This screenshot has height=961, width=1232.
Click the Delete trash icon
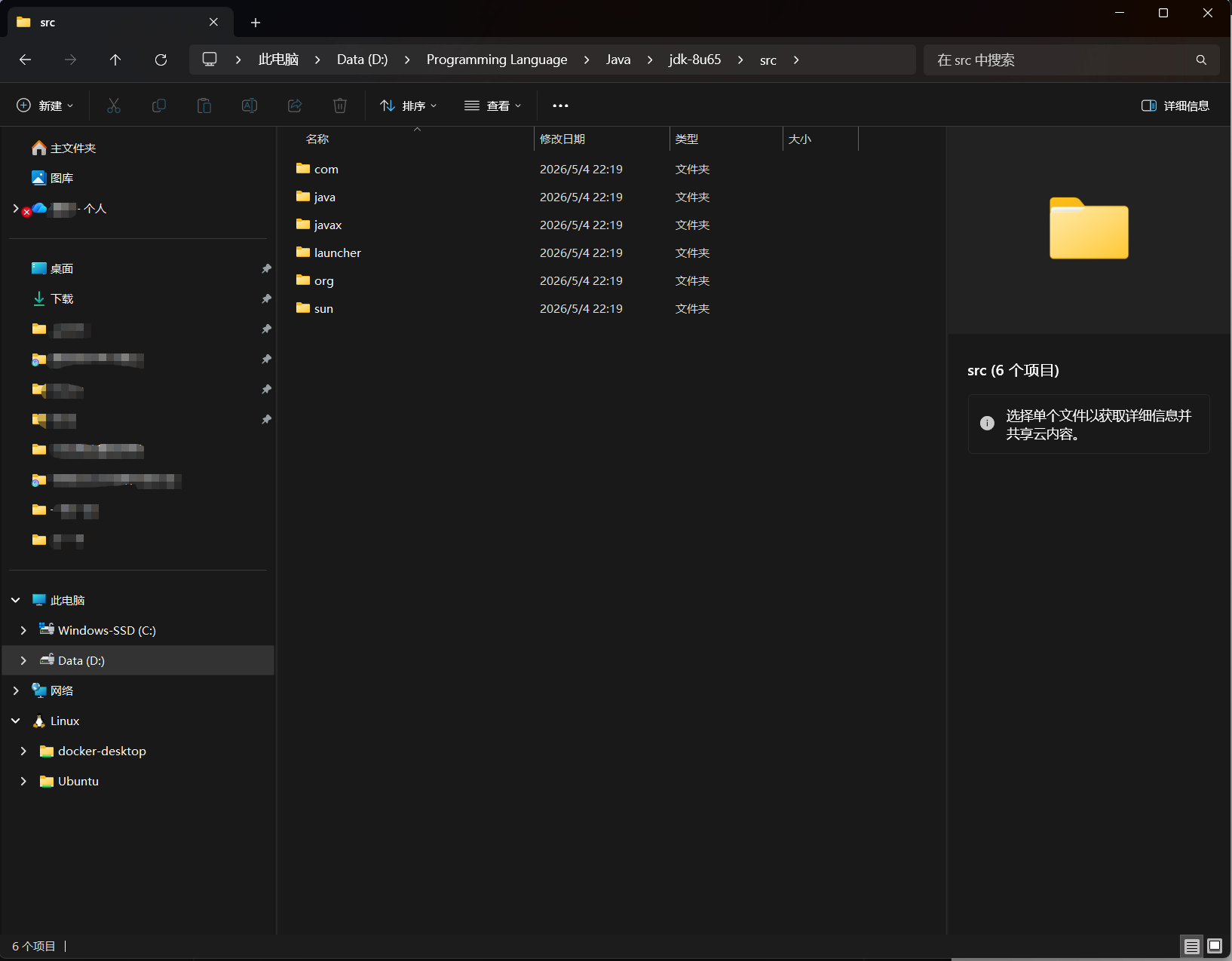340,106
